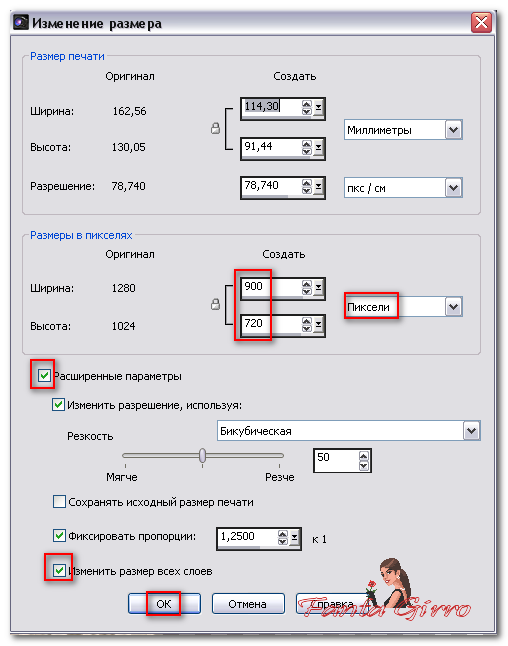Click the pixel dimensions lock icon

click(x=215, y=304)
